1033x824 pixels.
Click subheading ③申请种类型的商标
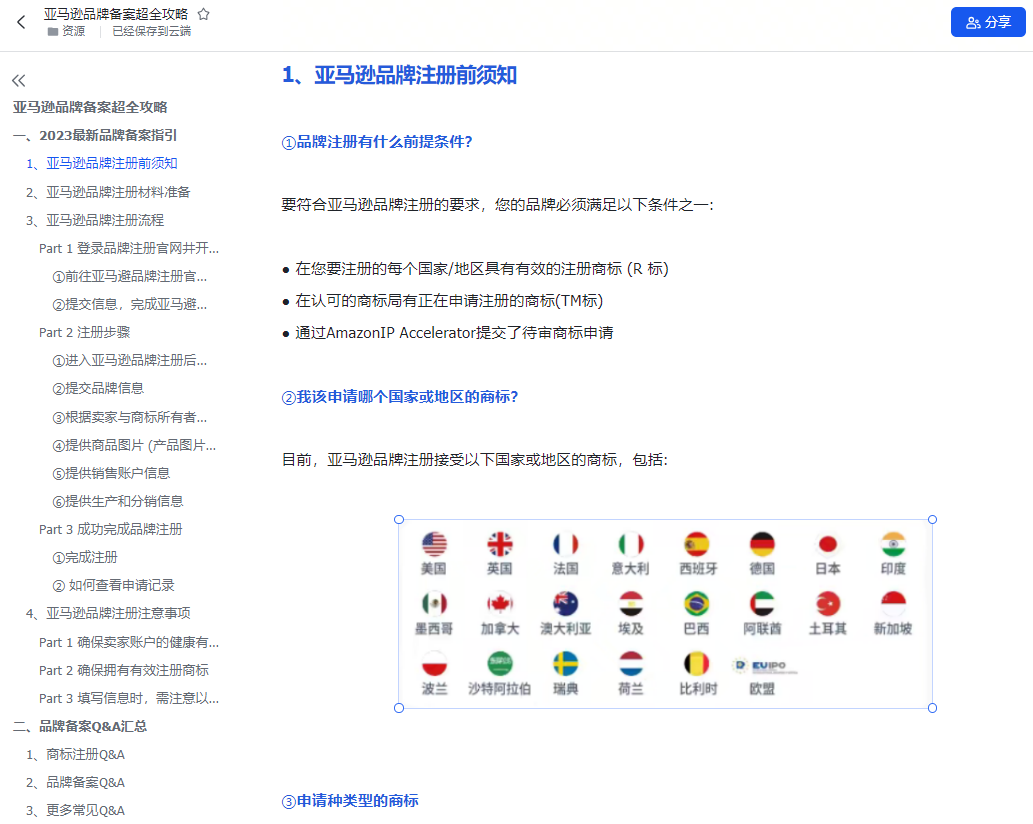(x=350, y=801)
